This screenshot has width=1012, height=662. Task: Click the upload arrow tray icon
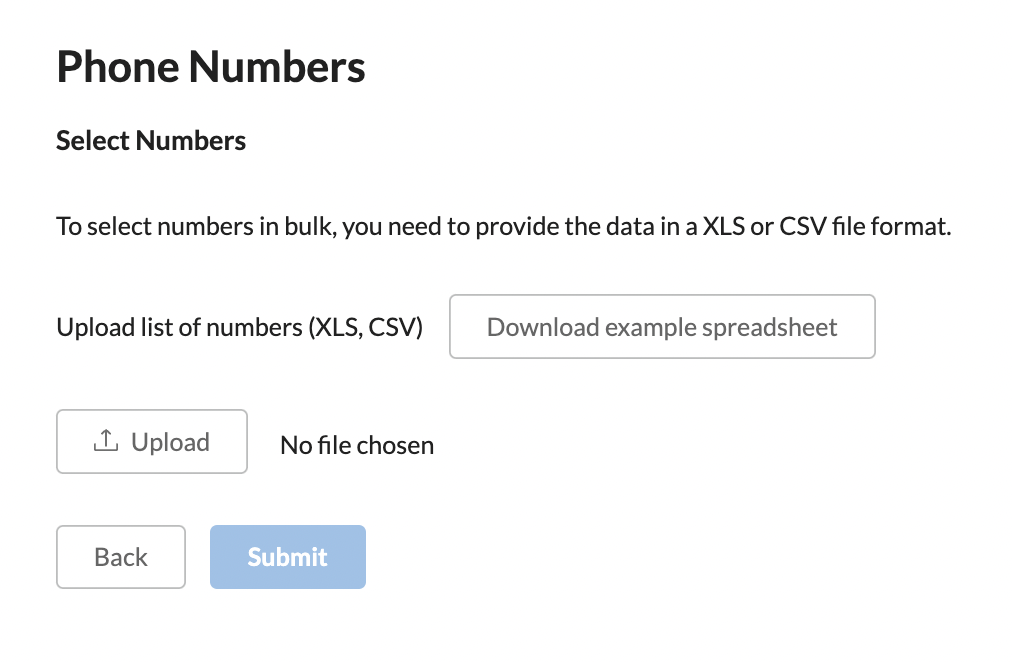point(106,441)
